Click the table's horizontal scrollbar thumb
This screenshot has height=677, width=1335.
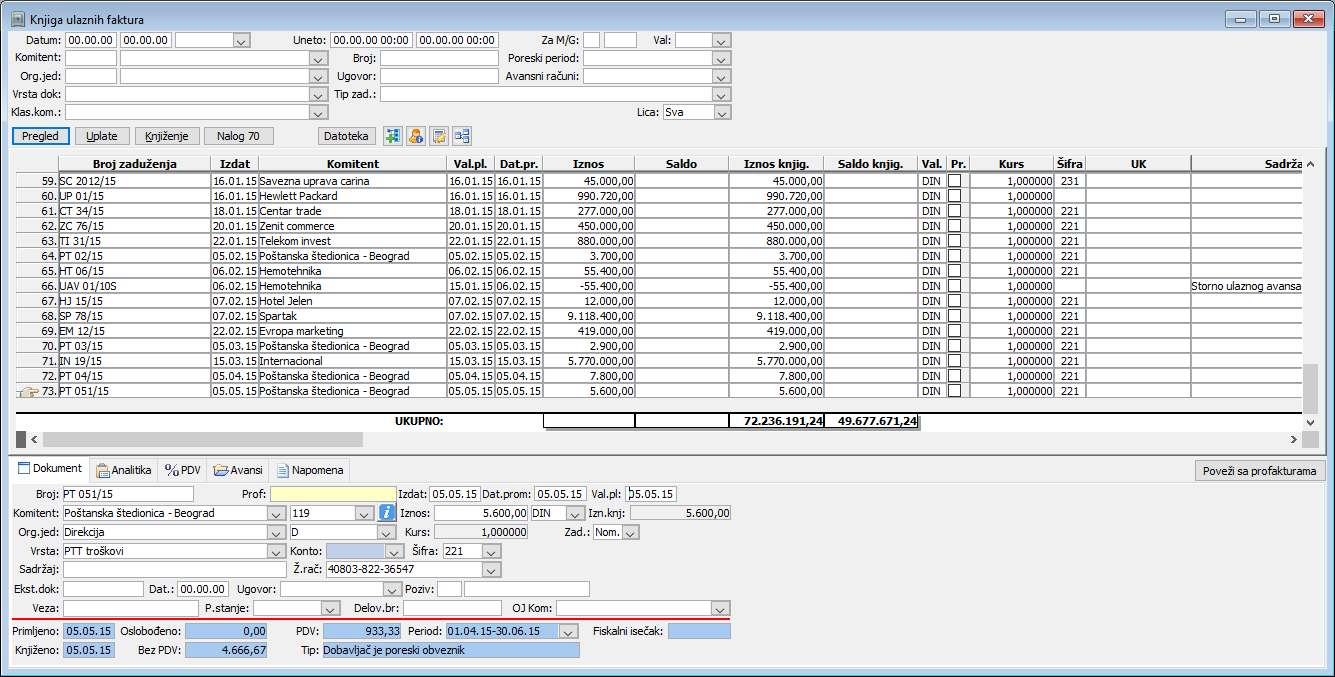click(x=202, y=439)
